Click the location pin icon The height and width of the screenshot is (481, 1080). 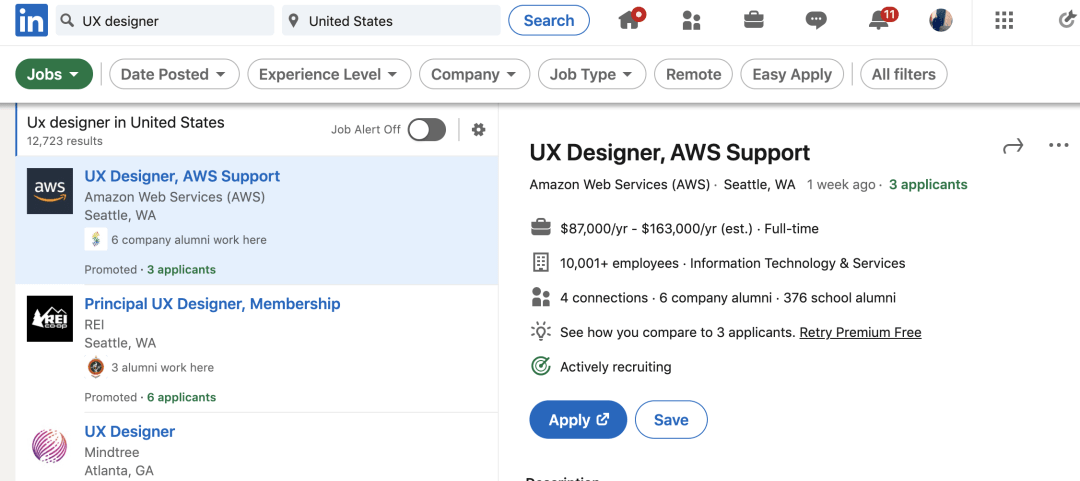coord(293,21)
